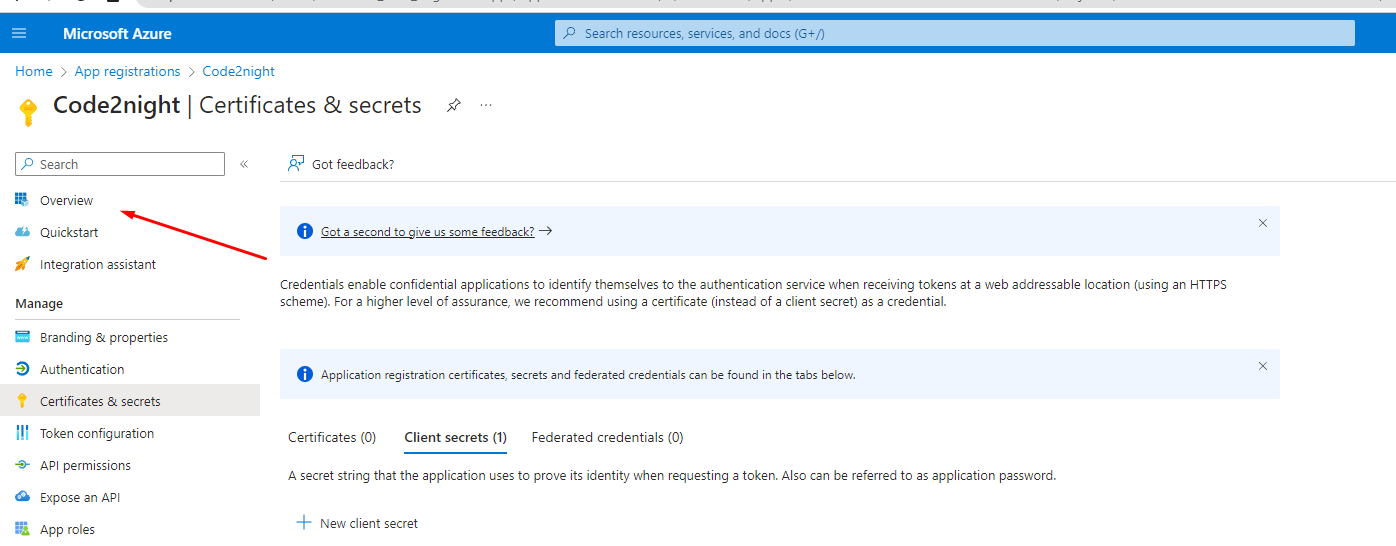The width and height of the screenshot is (1396, 546).
Task: Click the magnifier icon in global search
Action: click(570, 33)
